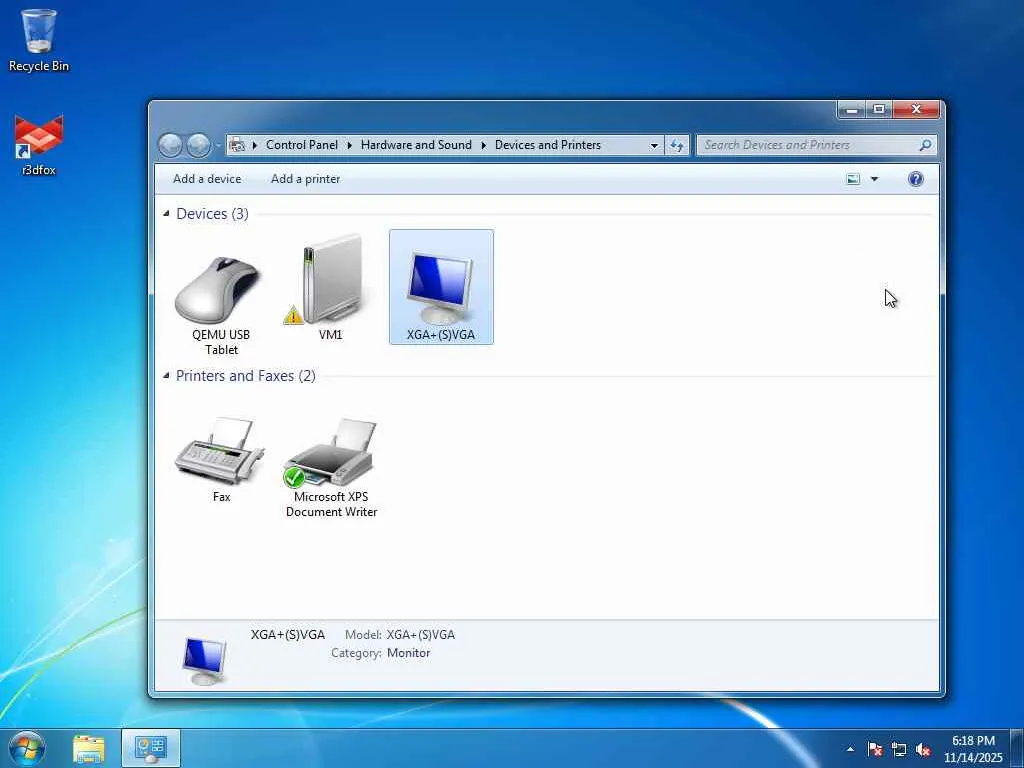The height and width of the screenshot is (768, 1024).
Task: Select the r3dfox desktop shortcut
Action: (x=39, y=145)
